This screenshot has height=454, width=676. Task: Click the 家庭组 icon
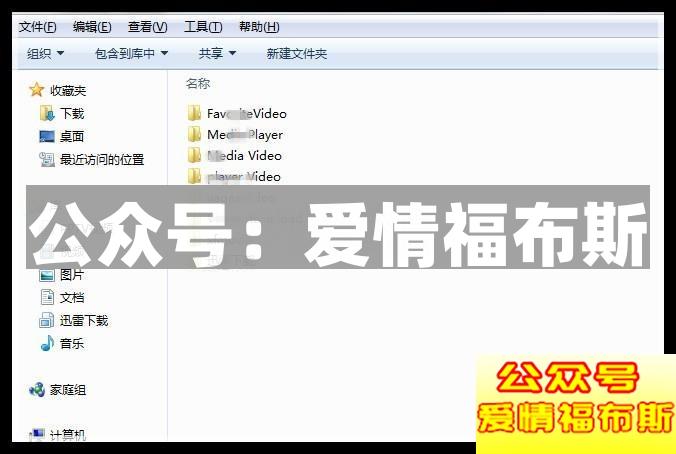[37, 390]
